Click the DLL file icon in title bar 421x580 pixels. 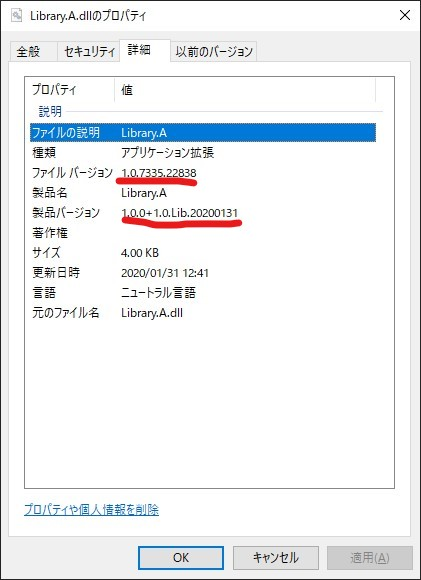tap(16, 16)
